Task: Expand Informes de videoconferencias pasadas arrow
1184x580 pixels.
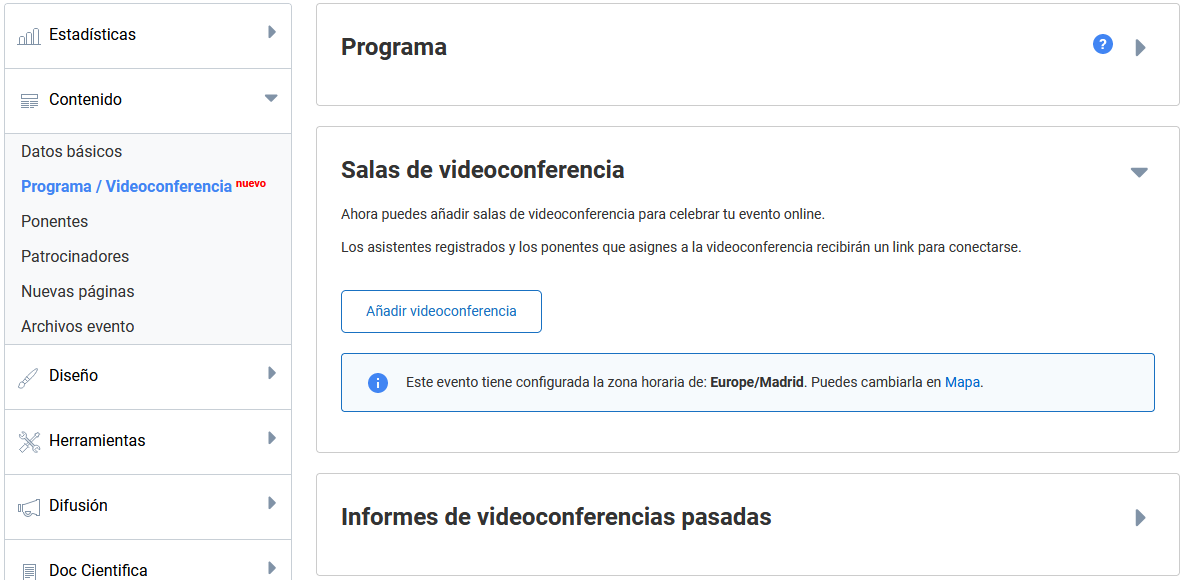Action: click(x=1140, y=518)
